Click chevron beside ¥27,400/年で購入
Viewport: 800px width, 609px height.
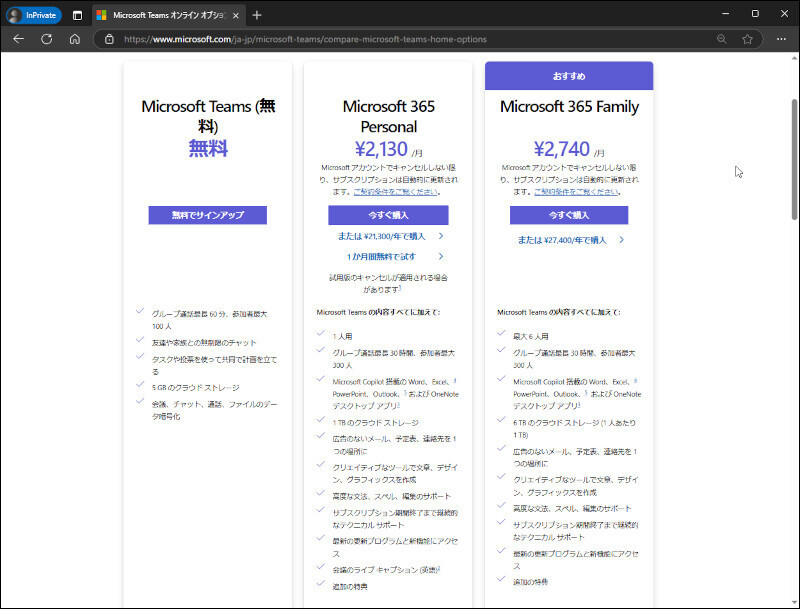(621, 240)
